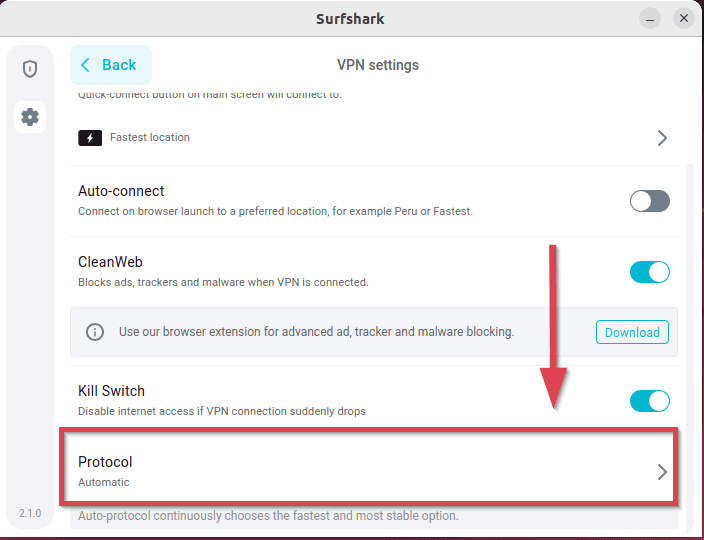Click the VPN settings page title
The height and width of the screenshot is (540, 704).
(377, 65)
